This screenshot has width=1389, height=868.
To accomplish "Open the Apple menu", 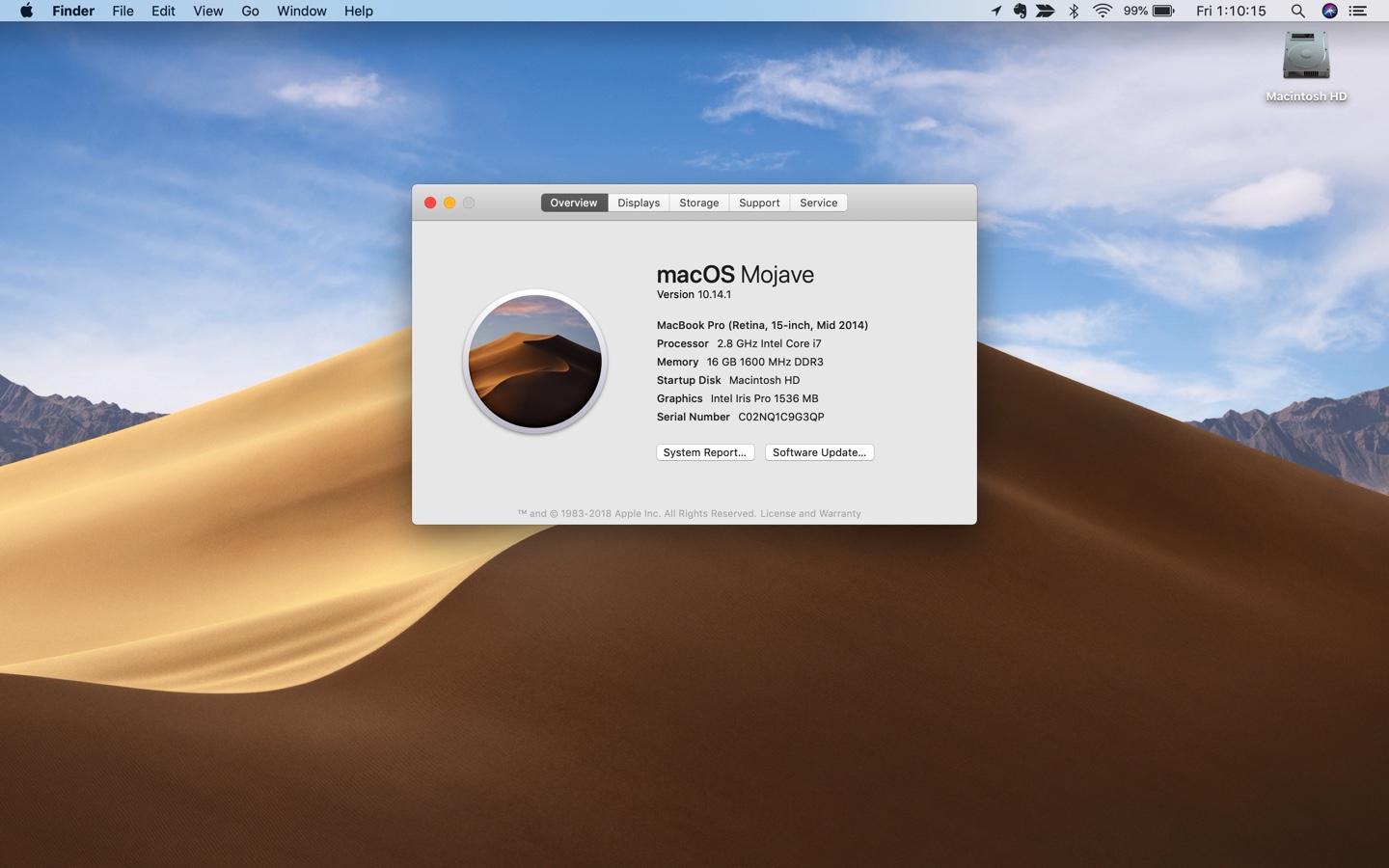I will [26, 11].
